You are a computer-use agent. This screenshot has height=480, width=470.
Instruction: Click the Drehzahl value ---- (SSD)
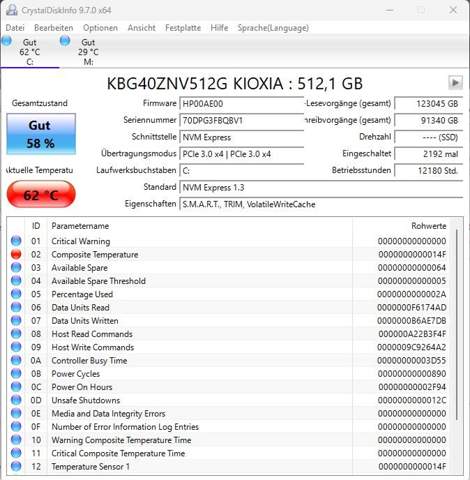tap(429, 137)
